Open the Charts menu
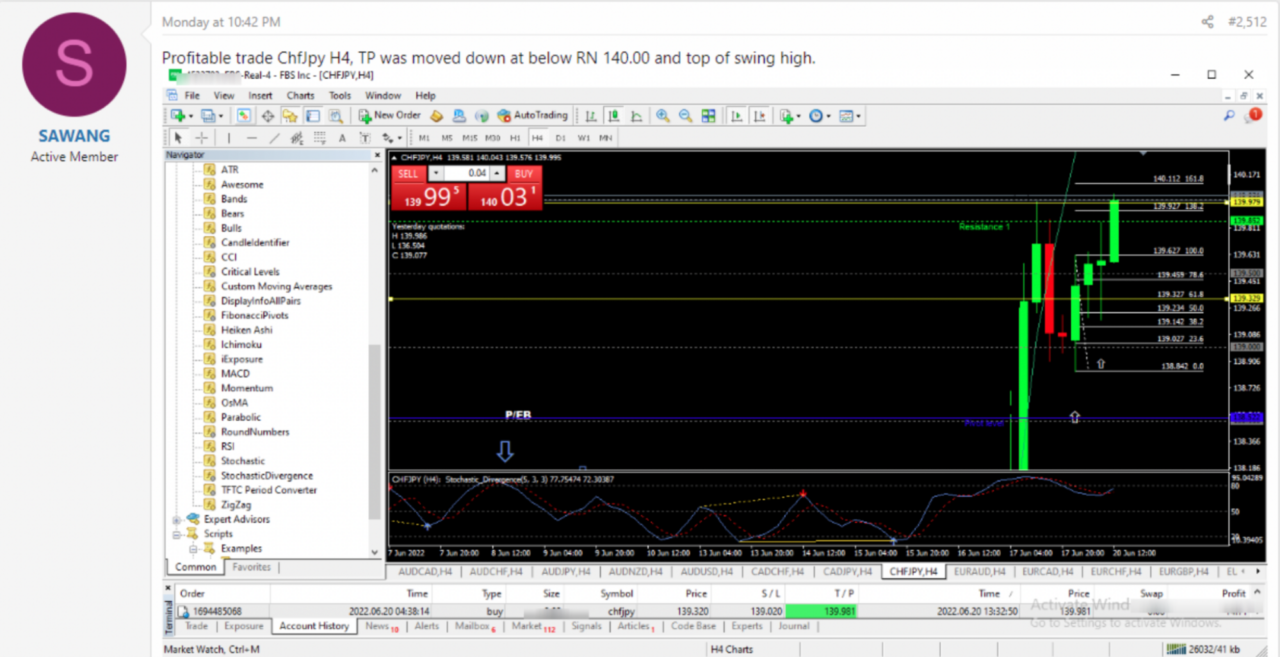This screenshot has width=1280, height=657. [300, 95]
